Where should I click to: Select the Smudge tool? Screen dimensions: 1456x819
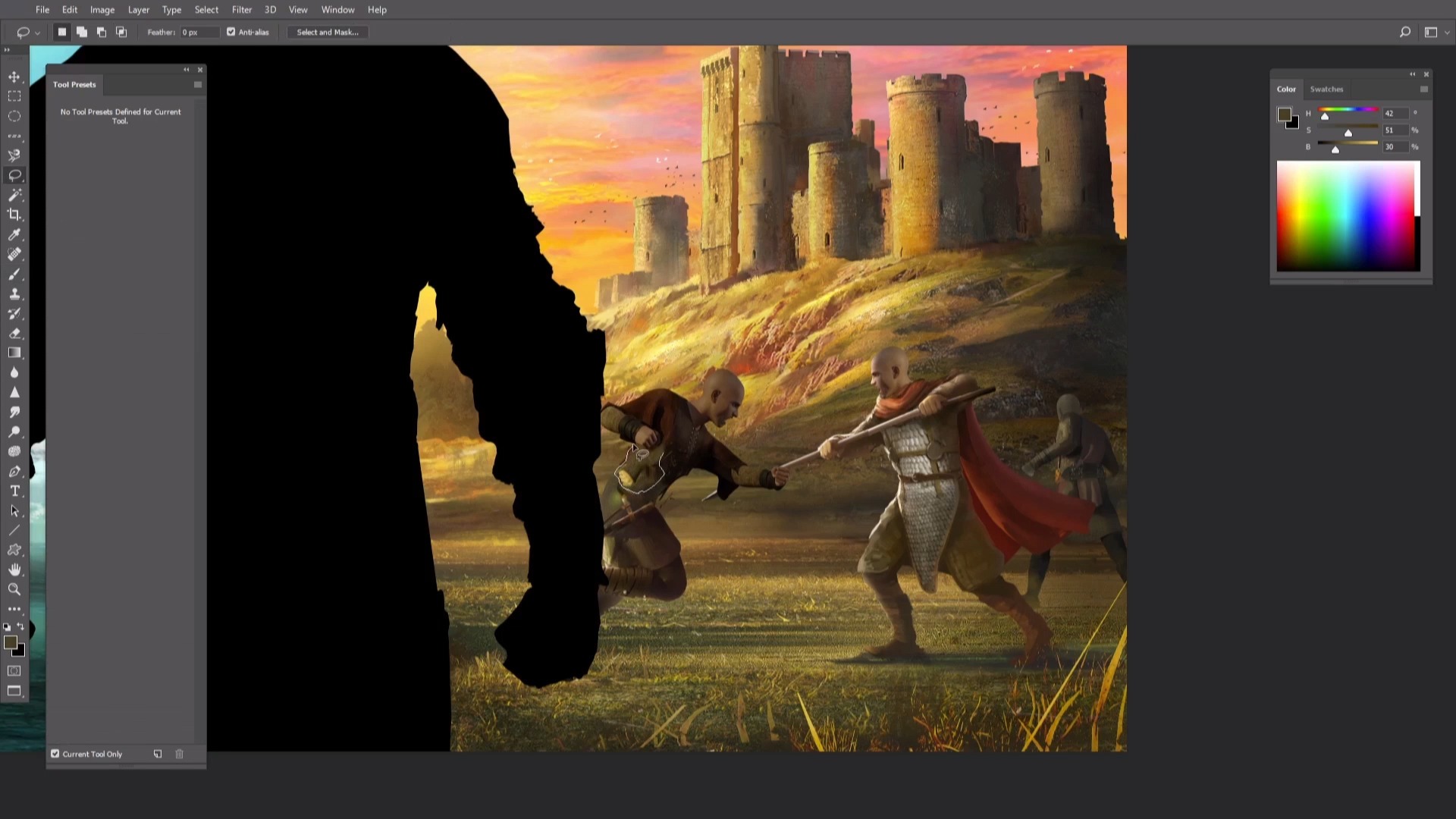coord(14,412)
